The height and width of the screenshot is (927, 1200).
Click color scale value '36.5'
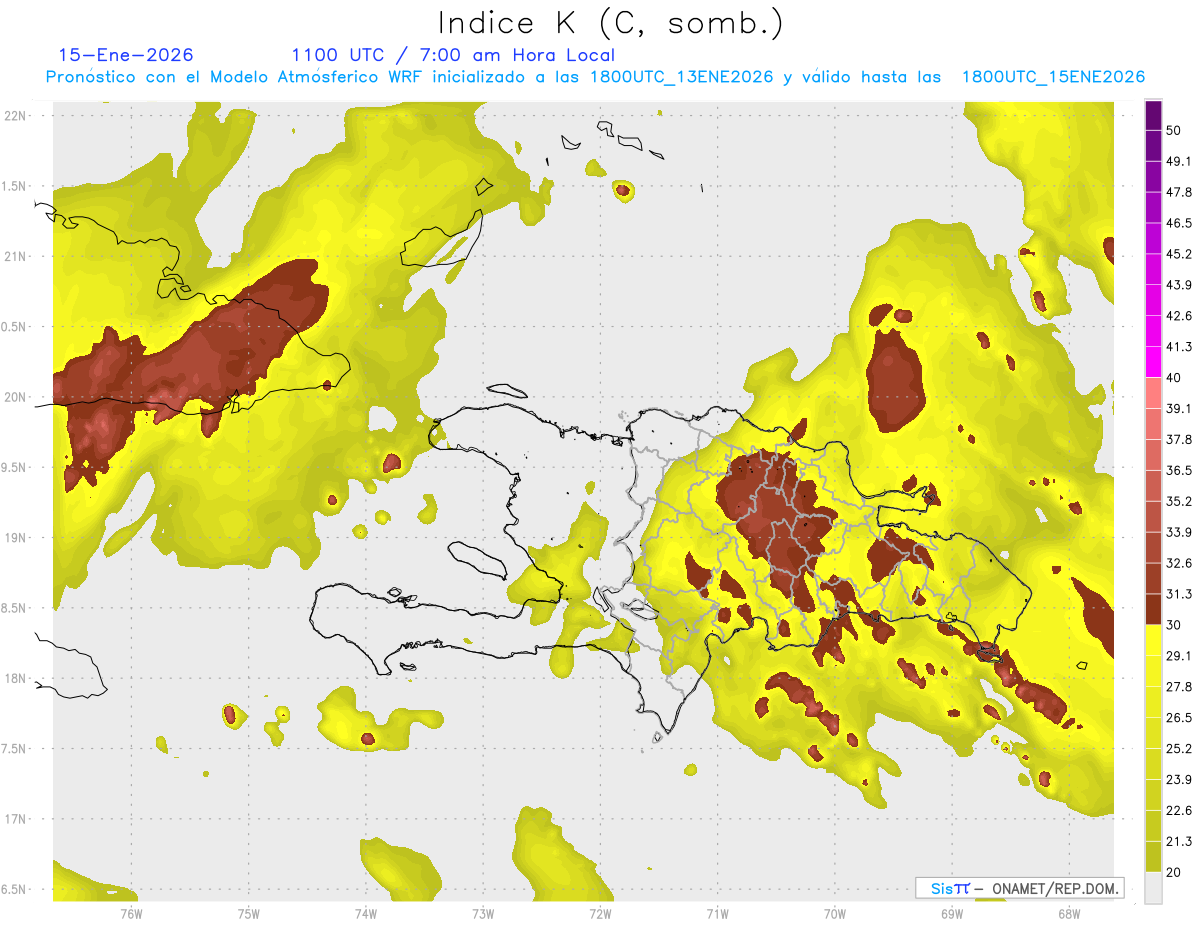pyautogui.click(x=1179, y=470)
